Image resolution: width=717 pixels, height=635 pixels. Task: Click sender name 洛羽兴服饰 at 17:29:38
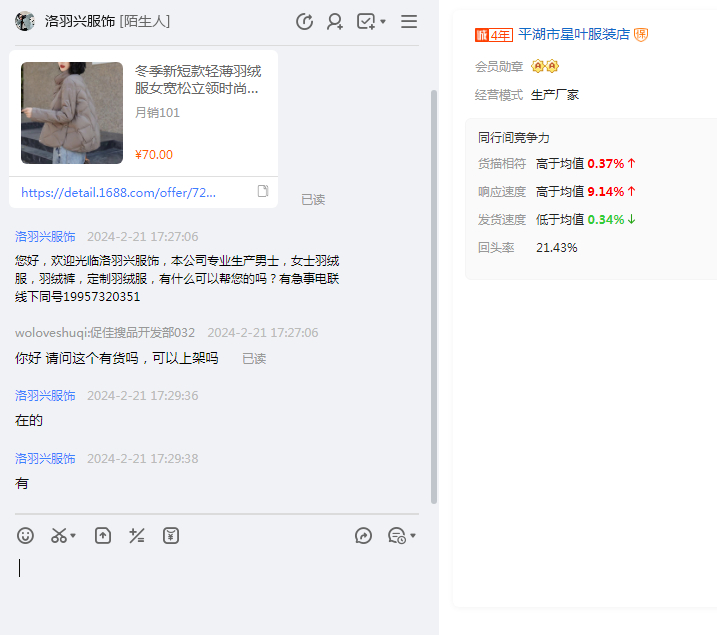click(x=45, y=459)
